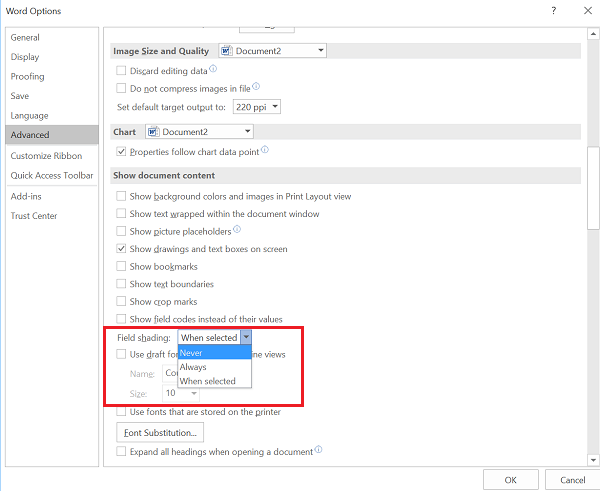Switch to Customize Ribbon section

46,156
